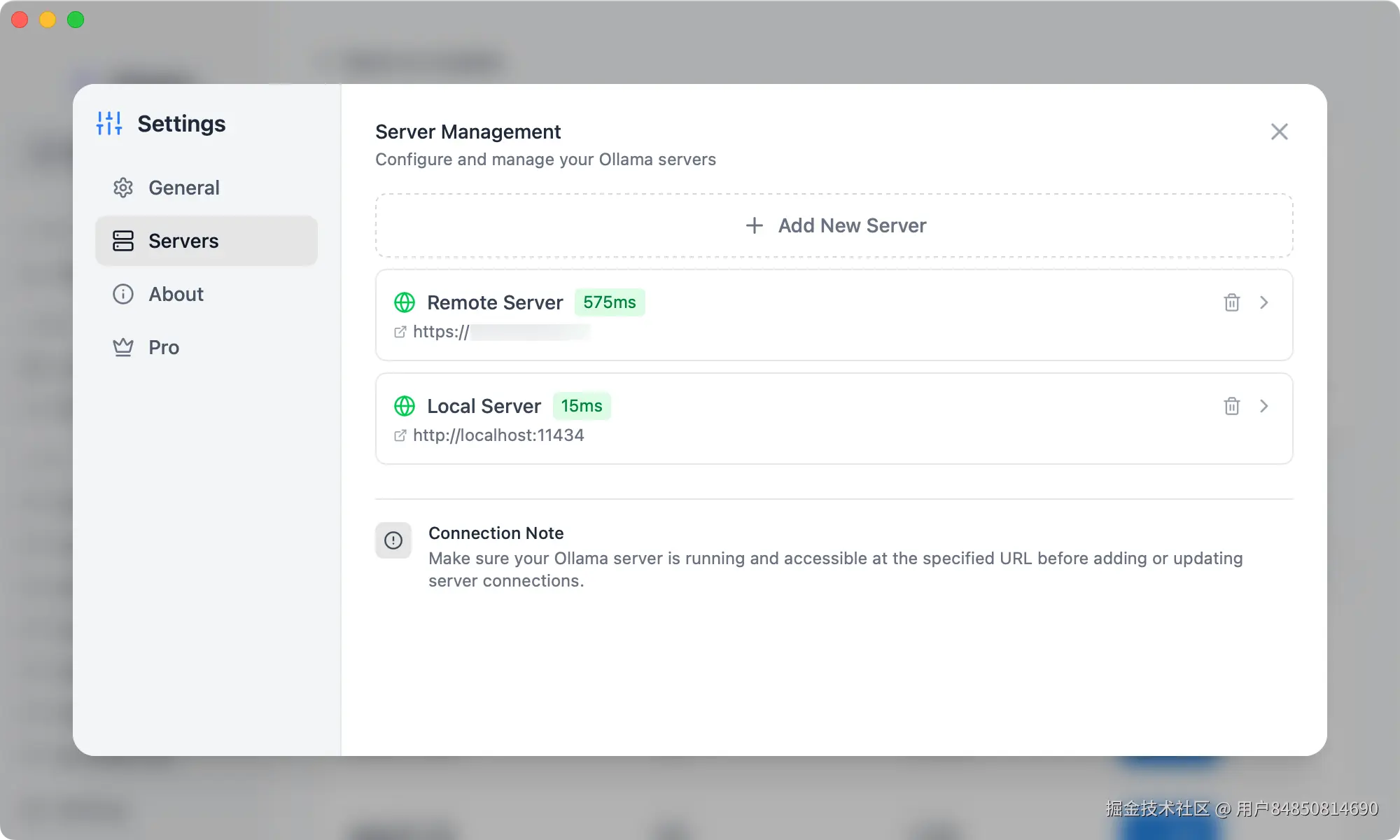Click the 15ms latency badge

[x=581, y=406]
